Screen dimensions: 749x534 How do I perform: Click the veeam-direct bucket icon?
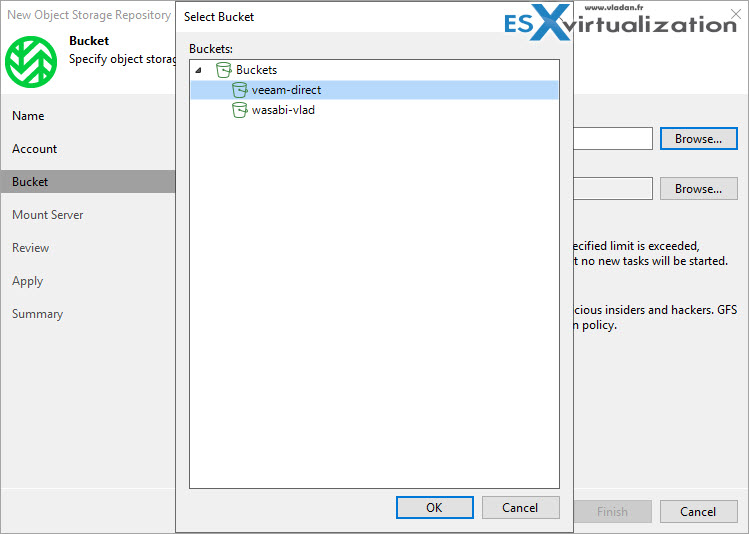click(x=239, y=90)
